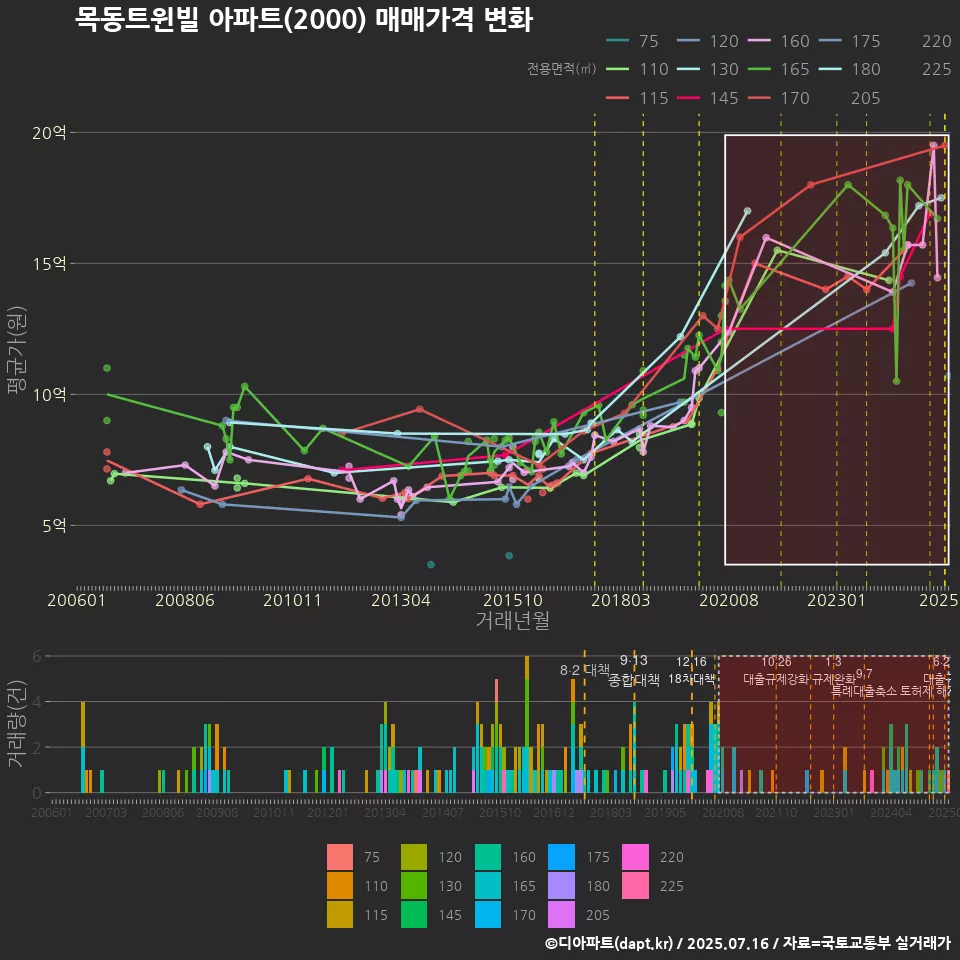Click the 6 tick on the volume y-axis

(37, 656)
